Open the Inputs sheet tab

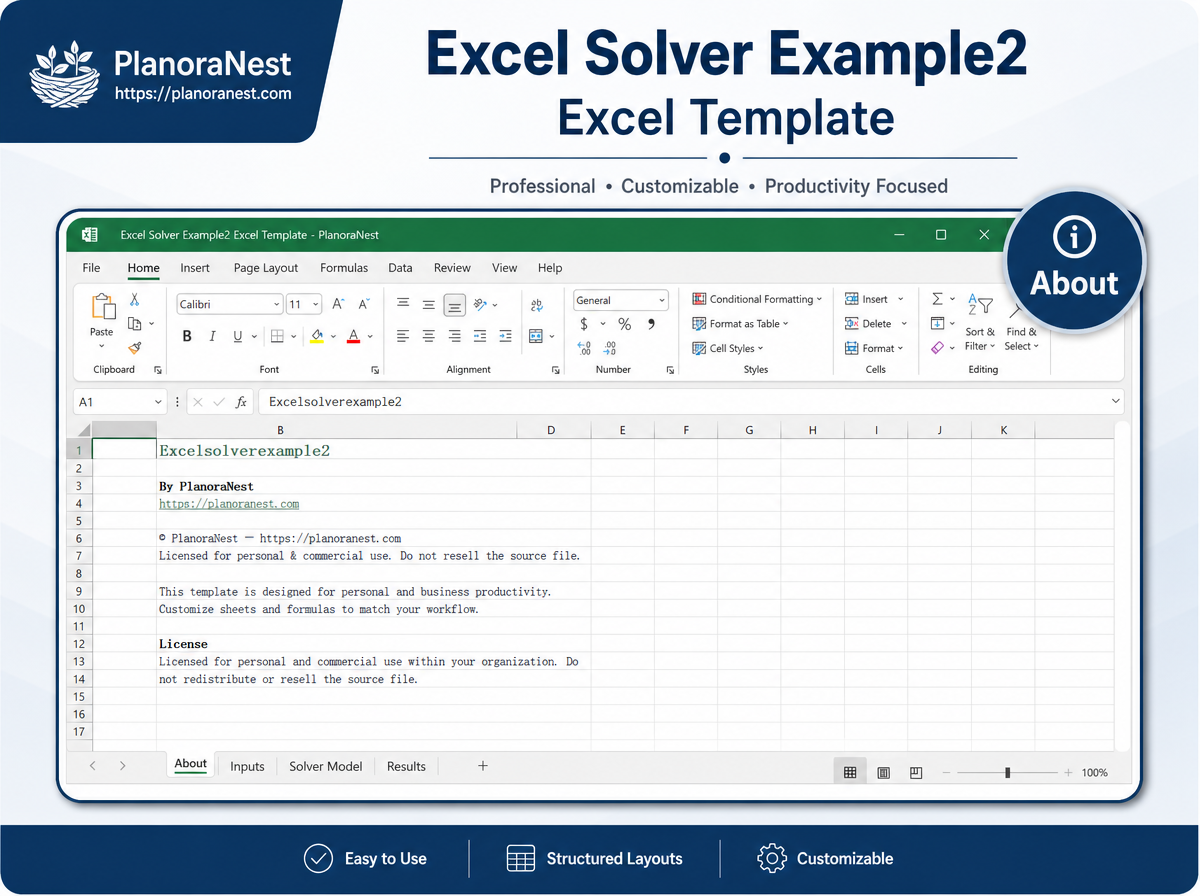click(x=247, y=767)
